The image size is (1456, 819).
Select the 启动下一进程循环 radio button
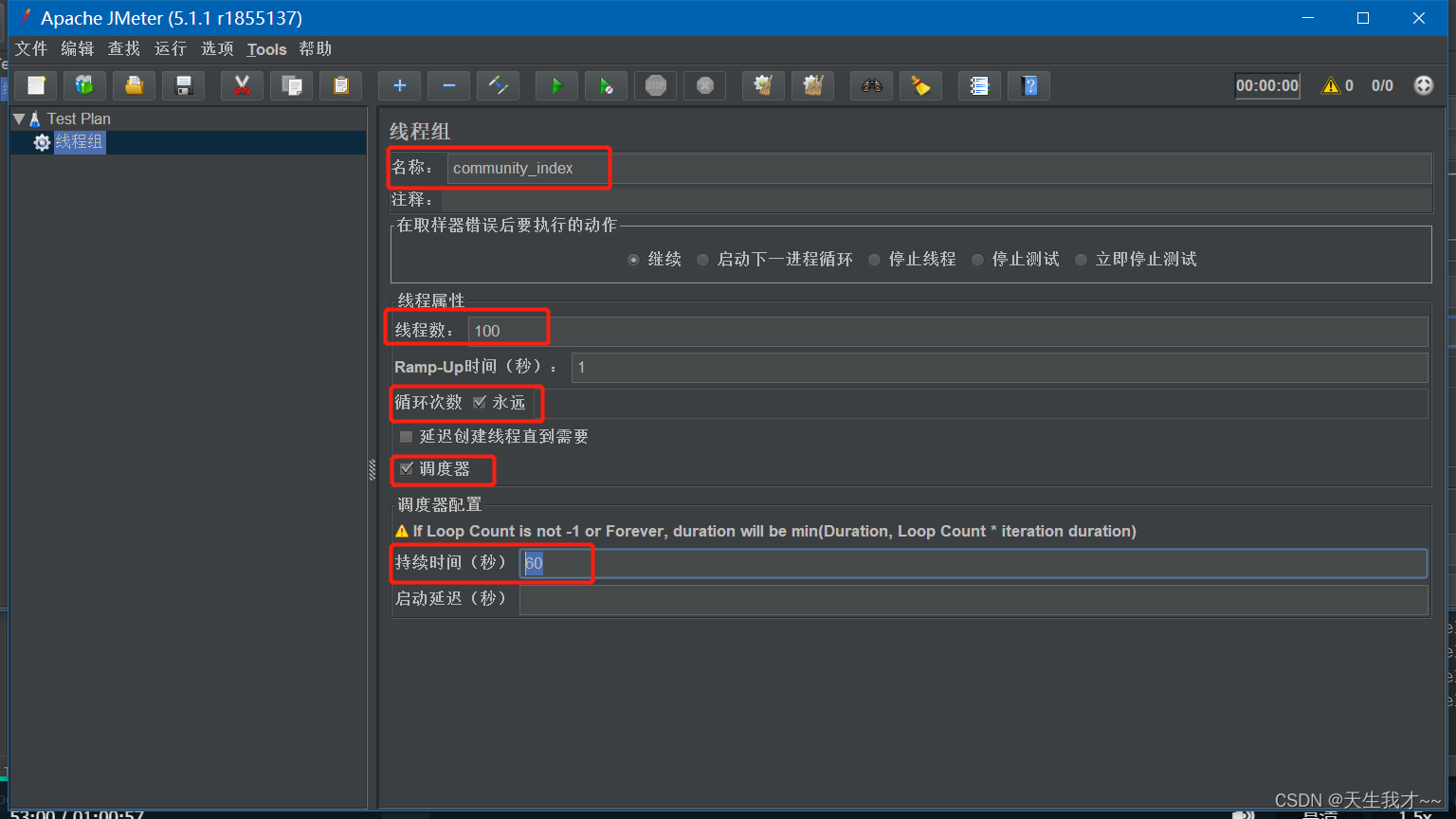[x=702, y=260]
